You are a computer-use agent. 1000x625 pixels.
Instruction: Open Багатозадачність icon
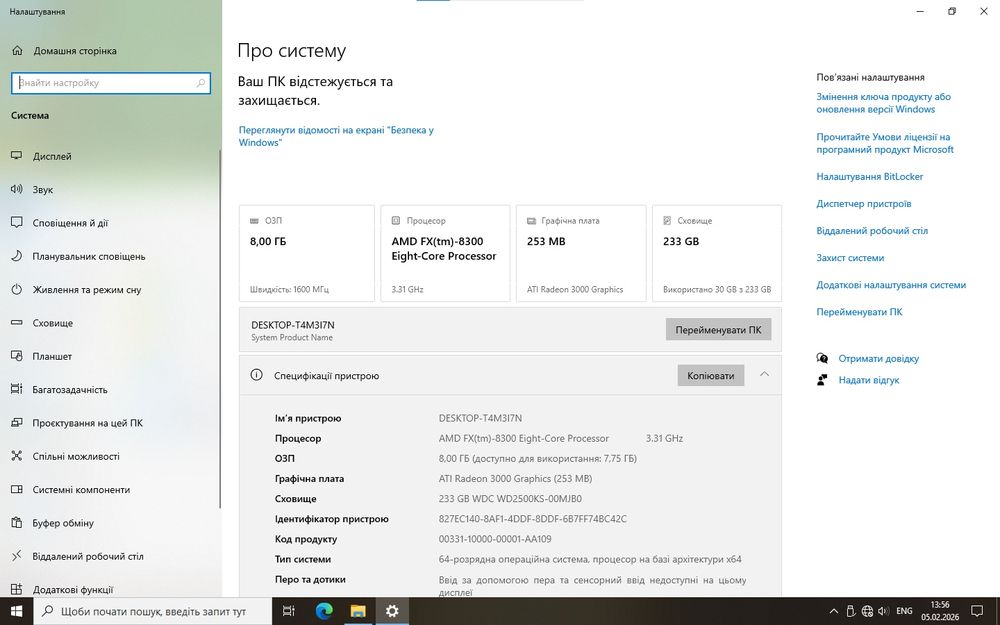(17, 389)
